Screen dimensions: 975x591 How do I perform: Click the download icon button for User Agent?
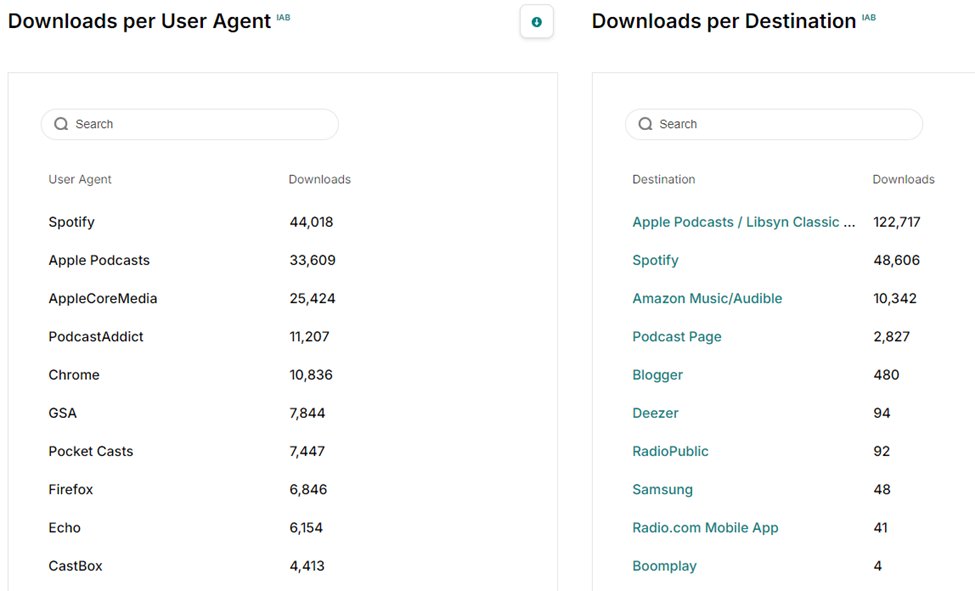click(x=536, y=22)
